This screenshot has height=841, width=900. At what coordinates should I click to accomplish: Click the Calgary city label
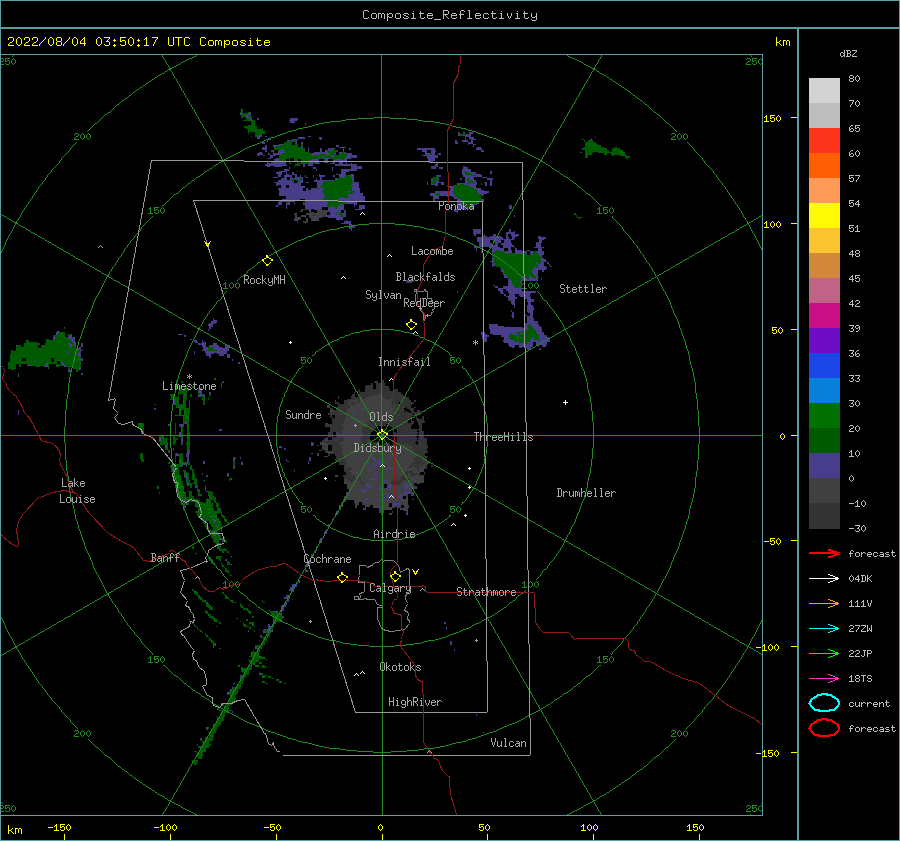[x=390, y=588]
